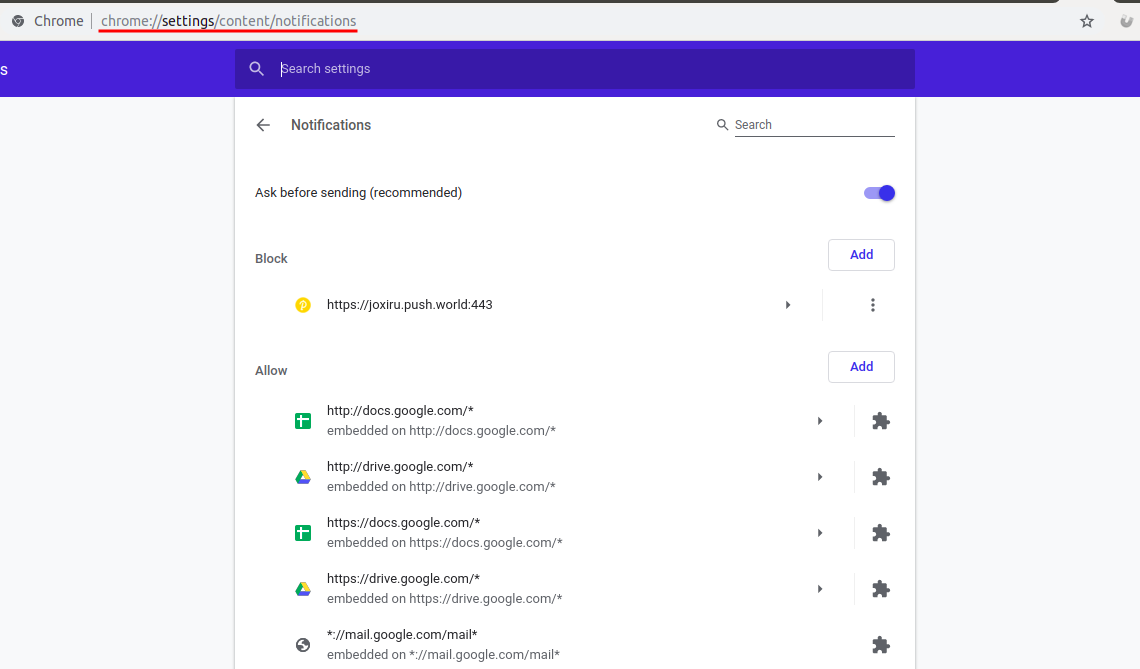Click the Sheets icon beside https://docs.google.com
This screenshot has height=669, width=1140.
(x=303, y=533)
